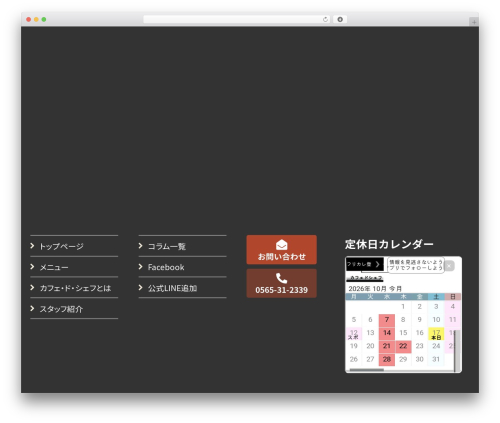Select October 15 on the calendar
500x423 pixels.
(x=403, y=333)
